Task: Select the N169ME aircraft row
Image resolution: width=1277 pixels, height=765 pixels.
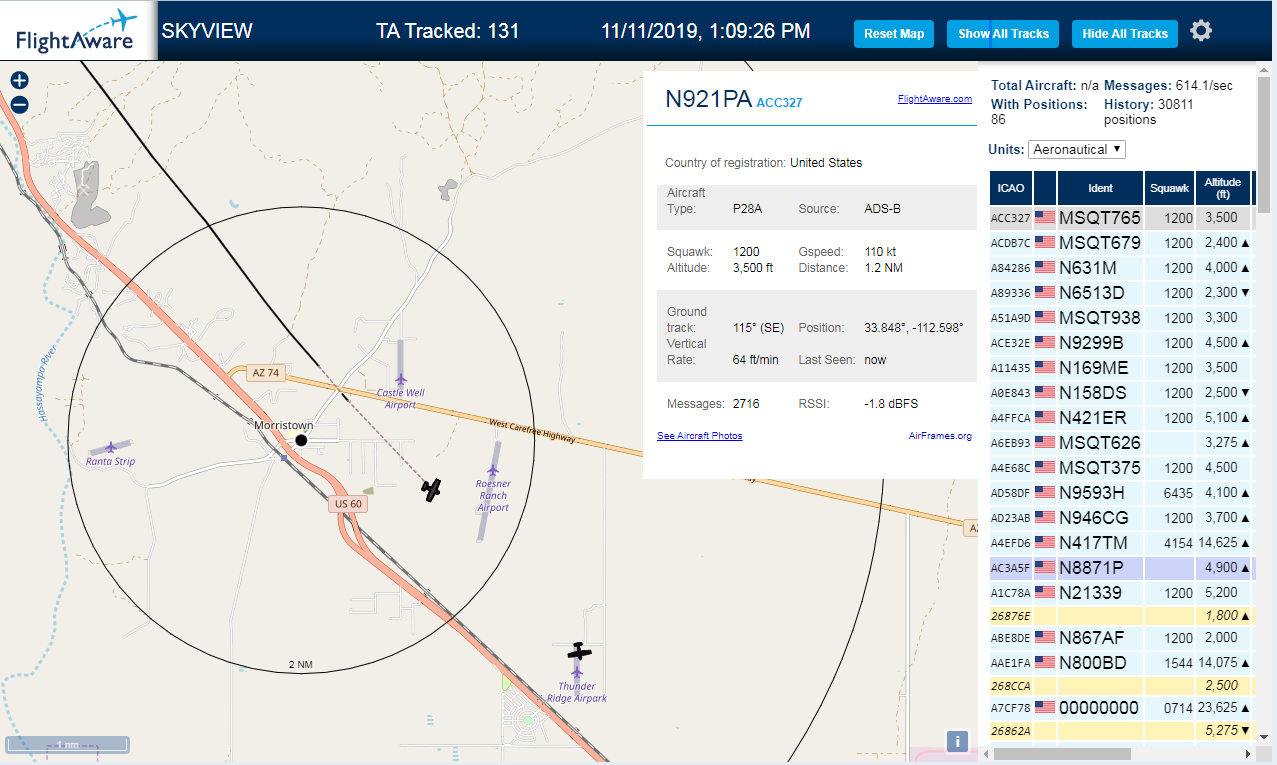Action: (1120, 368)
